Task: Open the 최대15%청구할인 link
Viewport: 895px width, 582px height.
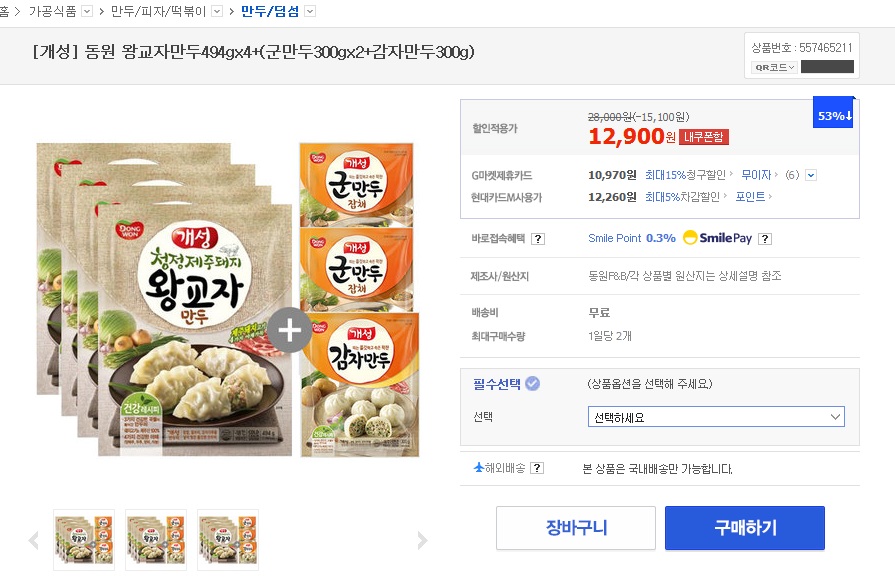Action: pos(686,175)
